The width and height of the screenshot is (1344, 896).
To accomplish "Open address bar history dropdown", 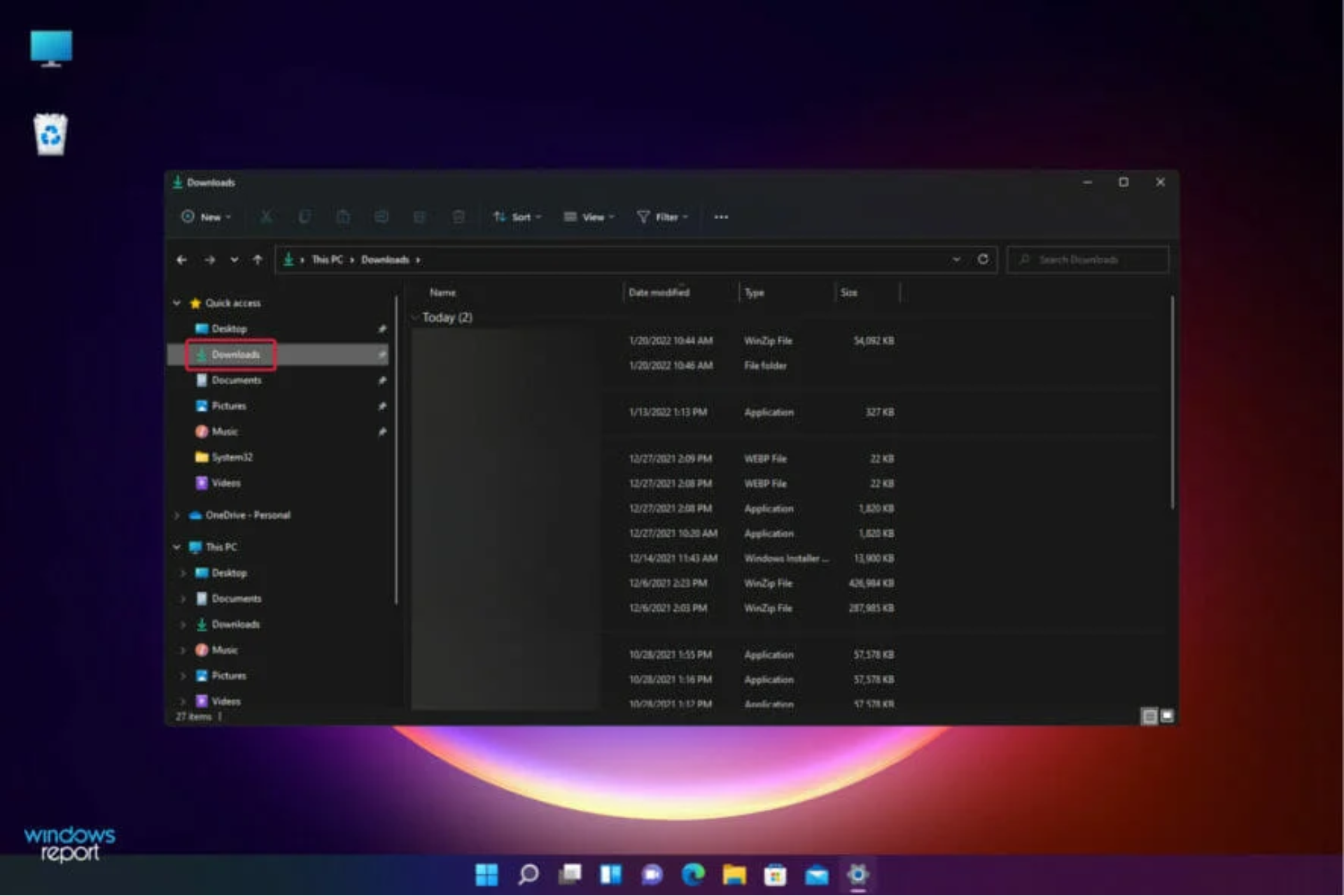I will (x=956, y=260).
